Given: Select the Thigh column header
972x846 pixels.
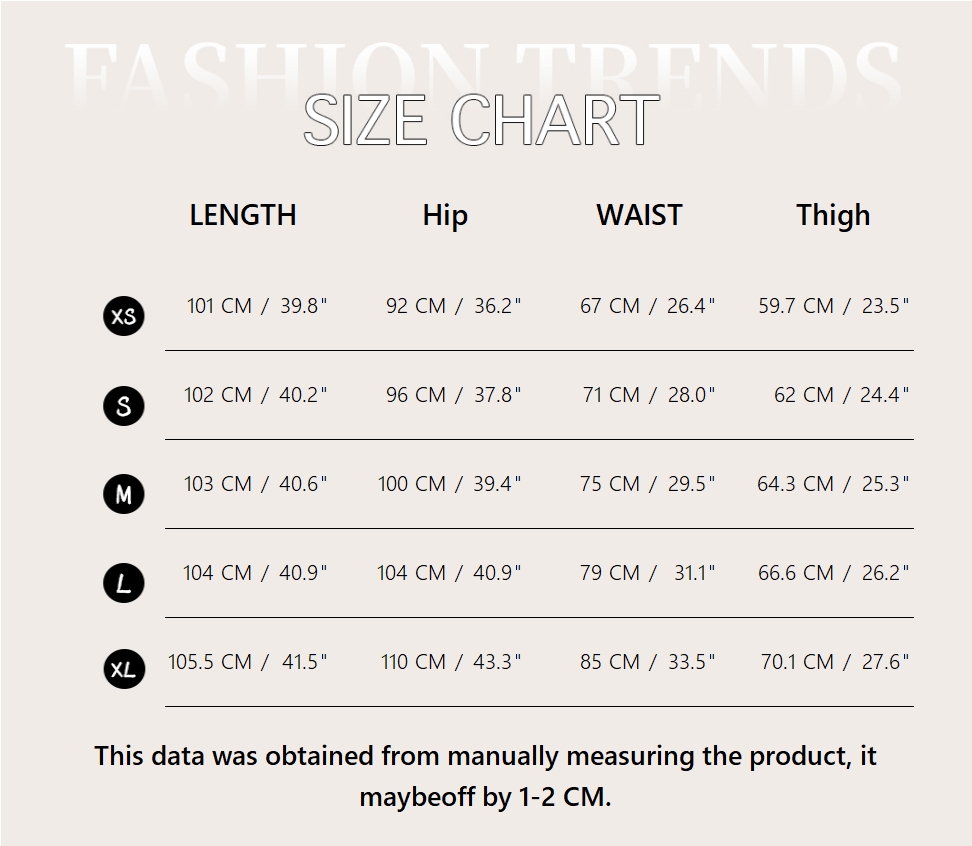Looking at the screenshot, I should 833,215.
